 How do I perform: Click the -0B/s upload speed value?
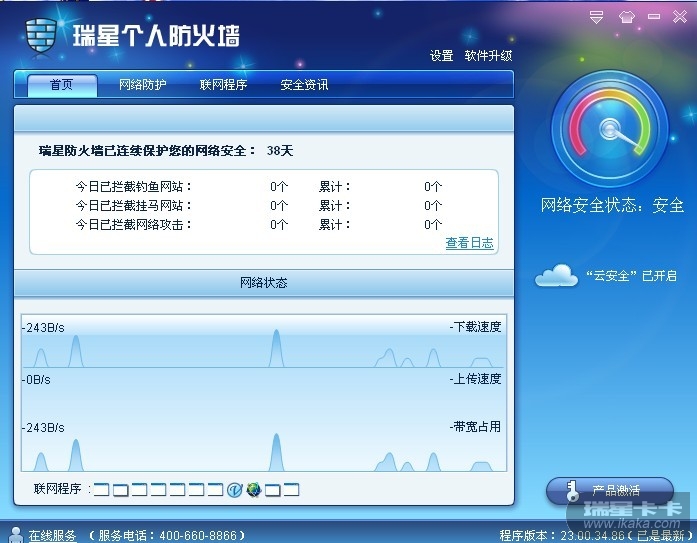[36, 380]
